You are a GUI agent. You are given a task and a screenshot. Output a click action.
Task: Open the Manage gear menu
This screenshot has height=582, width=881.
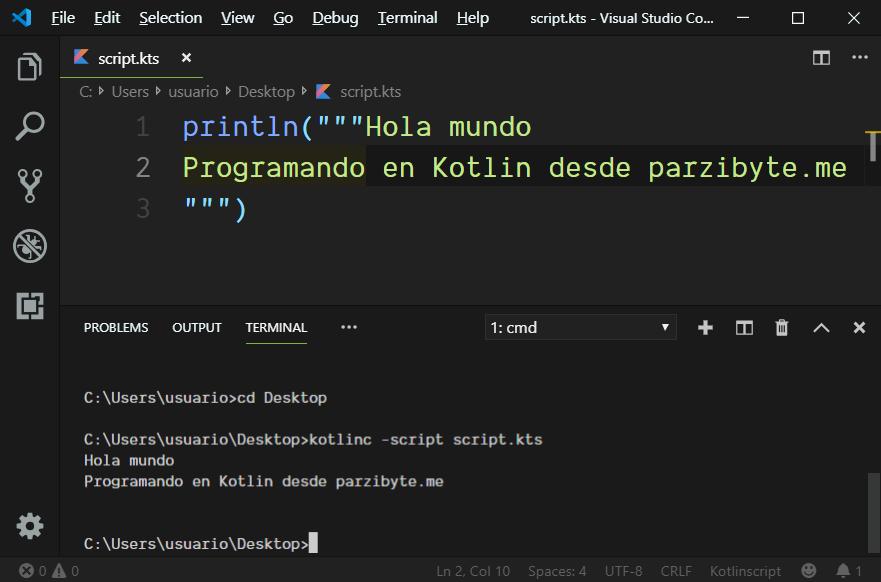pyautogui.click(x=30, y=526)
